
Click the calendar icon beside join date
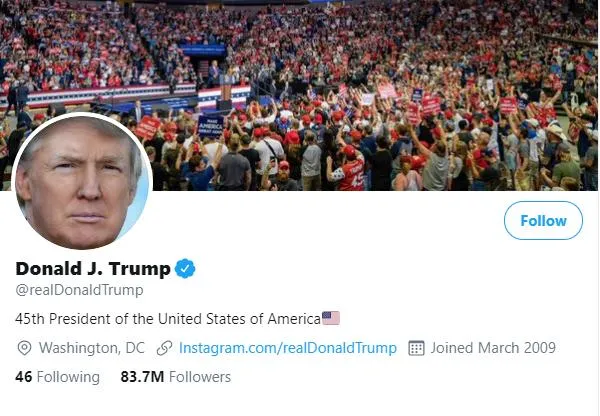tap(416, 348)
